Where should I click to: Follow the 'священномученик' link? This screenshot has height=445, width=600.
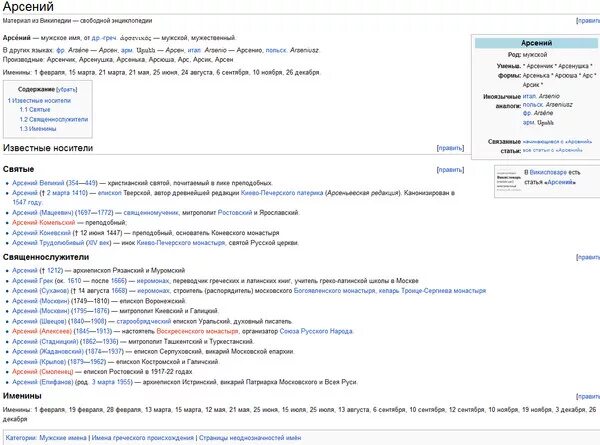click(151, 212)
